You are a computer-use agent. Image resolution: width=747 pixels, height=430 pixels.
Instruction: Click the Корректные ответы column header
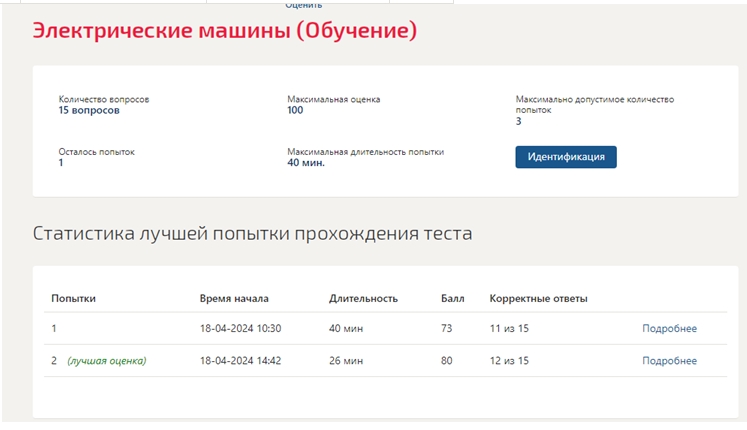tap(538, 299)
